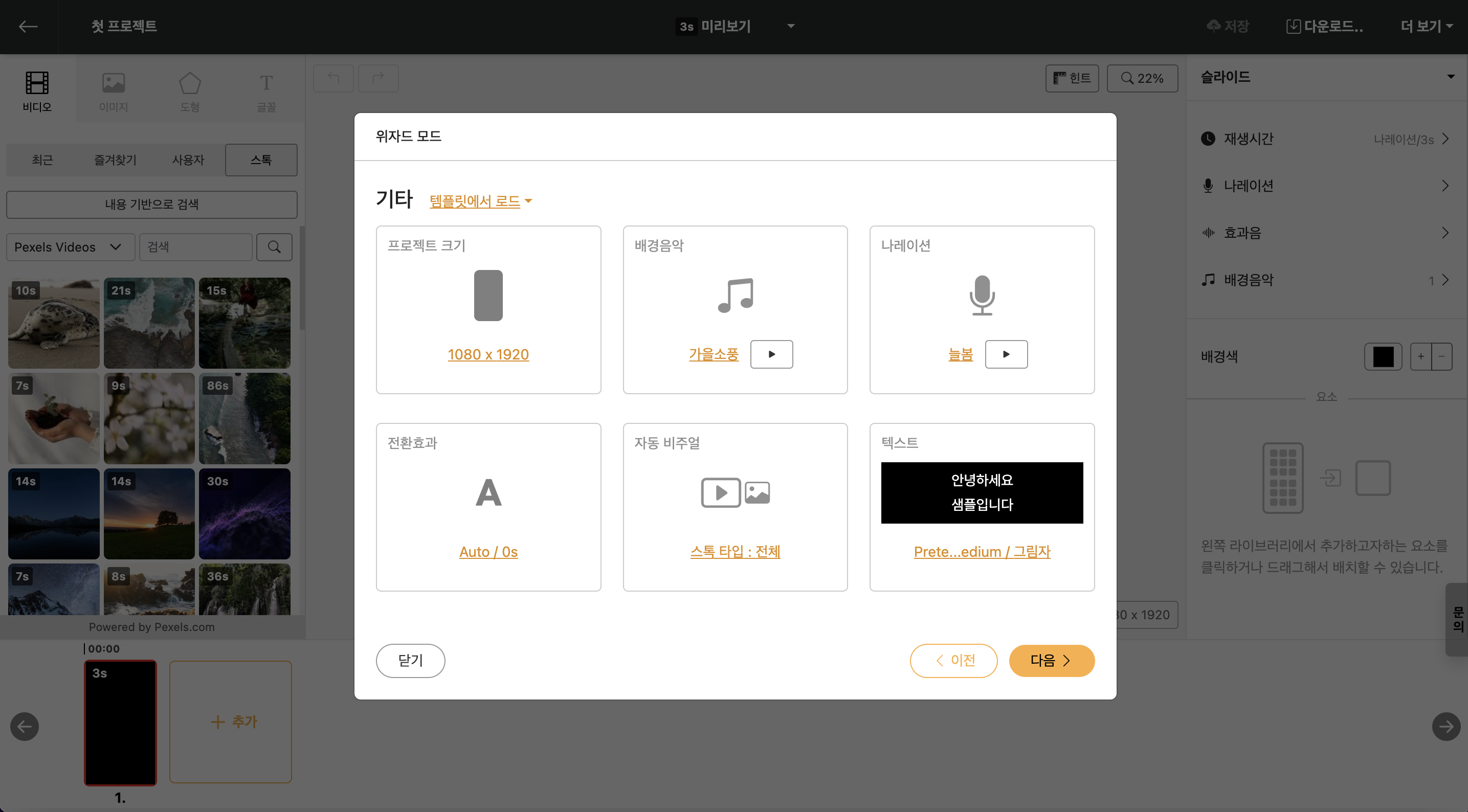Screen dimensions: 1468x812
Task: Click the 다운로드 download button
Action: [x=1324, y=26]
